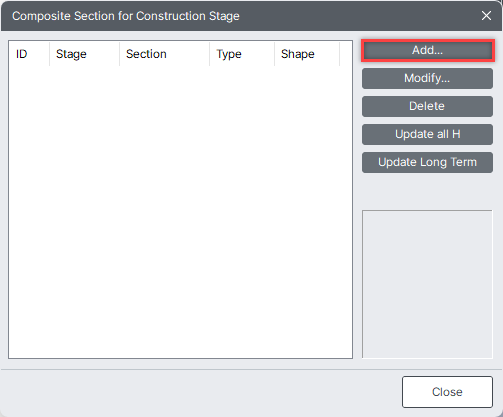Click the Close button at bottom
The height and width of the screenshot is (417, 503).
tap(447, 392)
